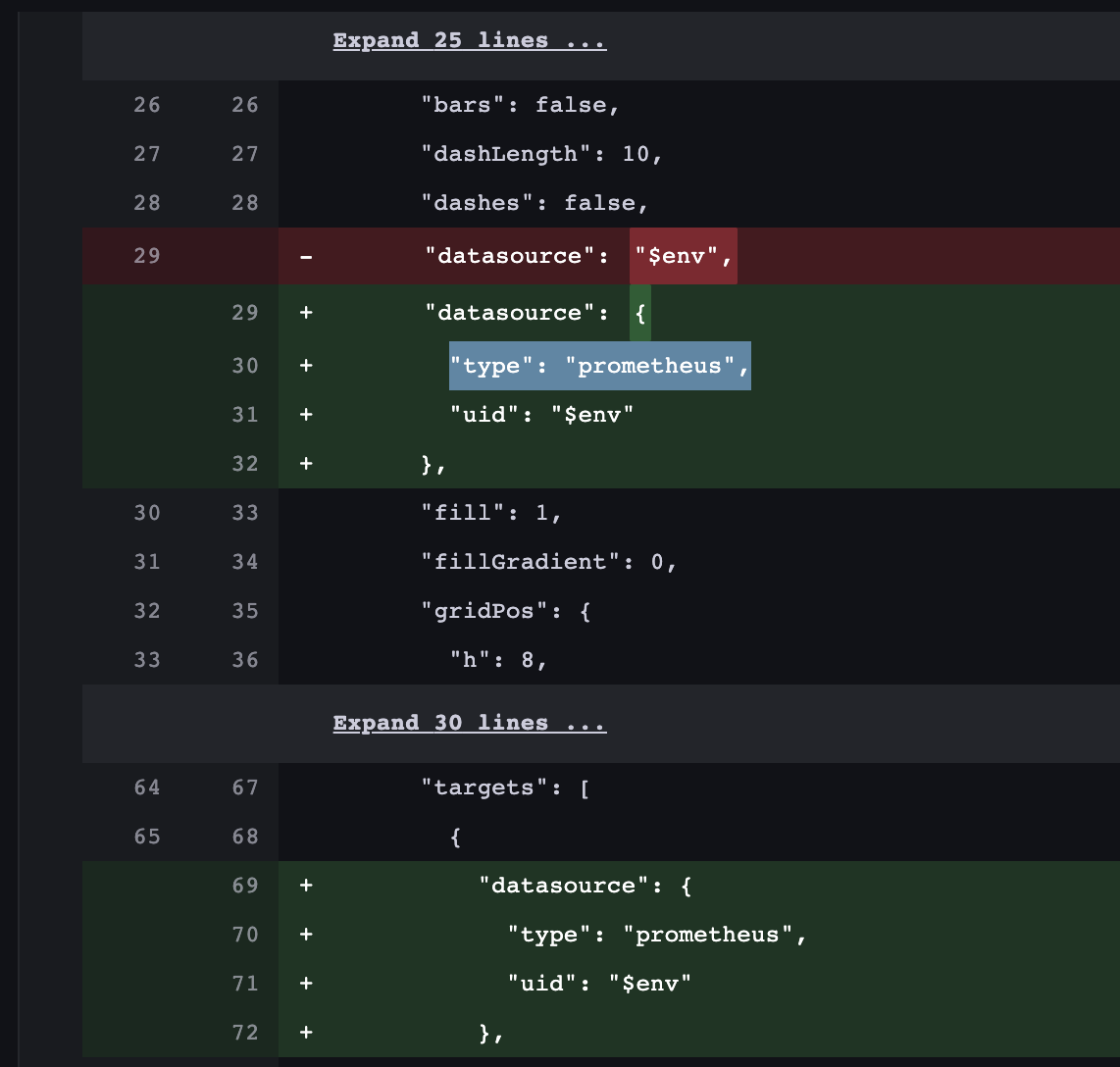Click the plus marker next to "uid": "$env"
Screen dimensions: 1120x1067
(x=305, y=414)
